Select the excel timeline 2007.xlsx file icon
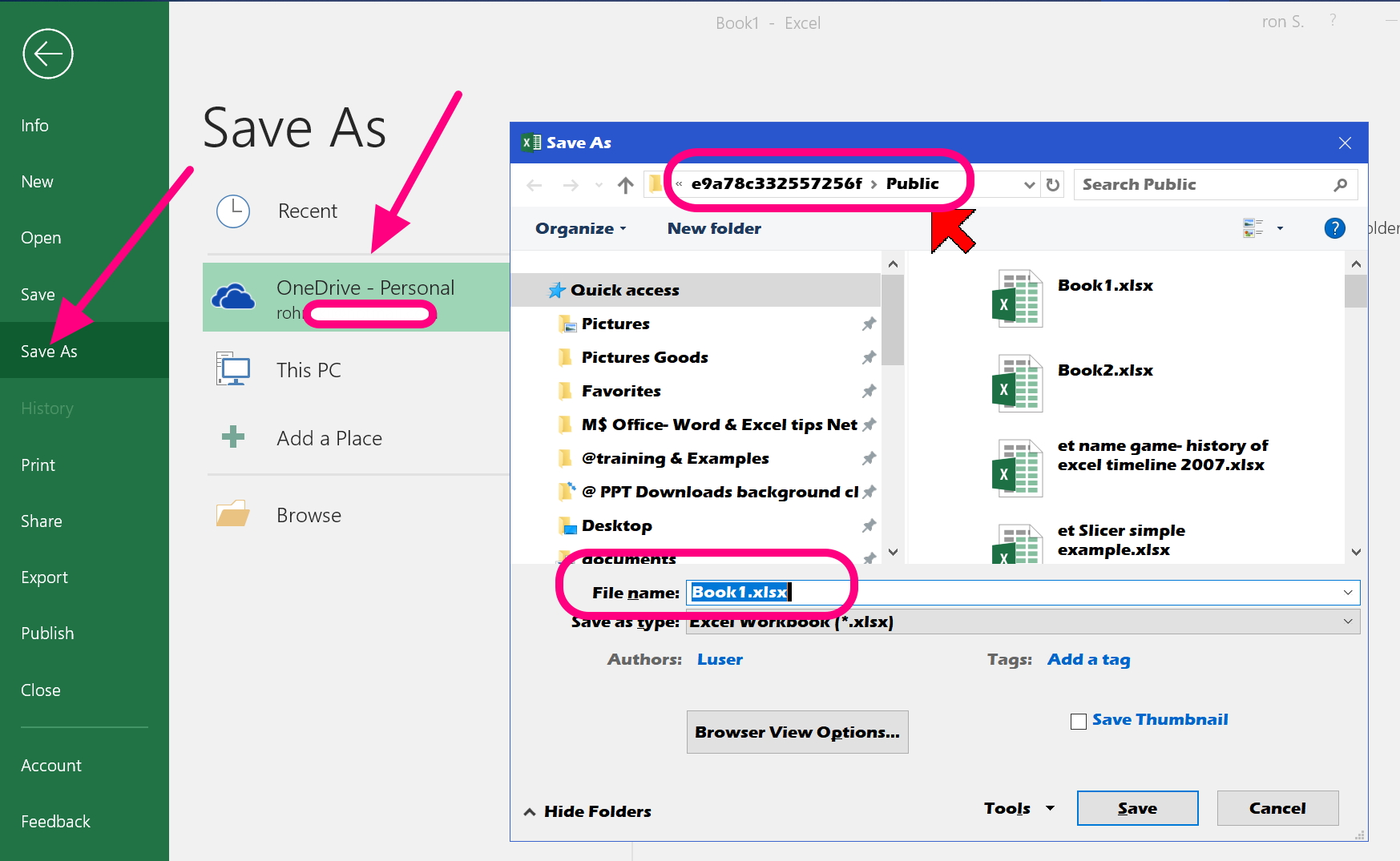The width and height of the screenshot is (1400, 861). click(x=1018, y=468)
